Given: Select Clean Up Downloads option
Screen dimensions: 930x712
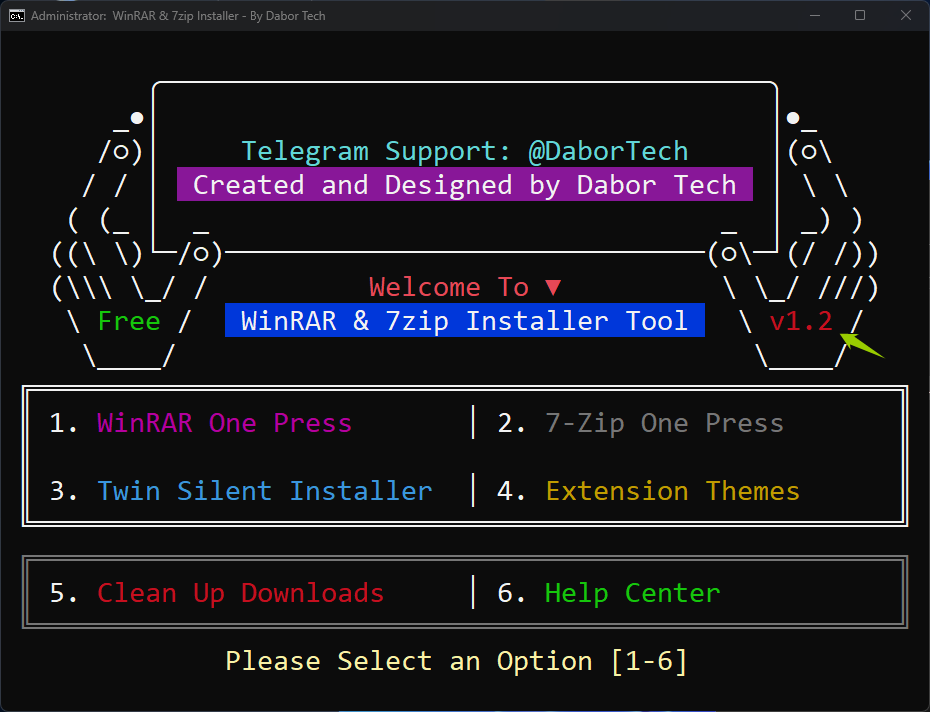Looking at the screenshot, I should pos(240,593).
